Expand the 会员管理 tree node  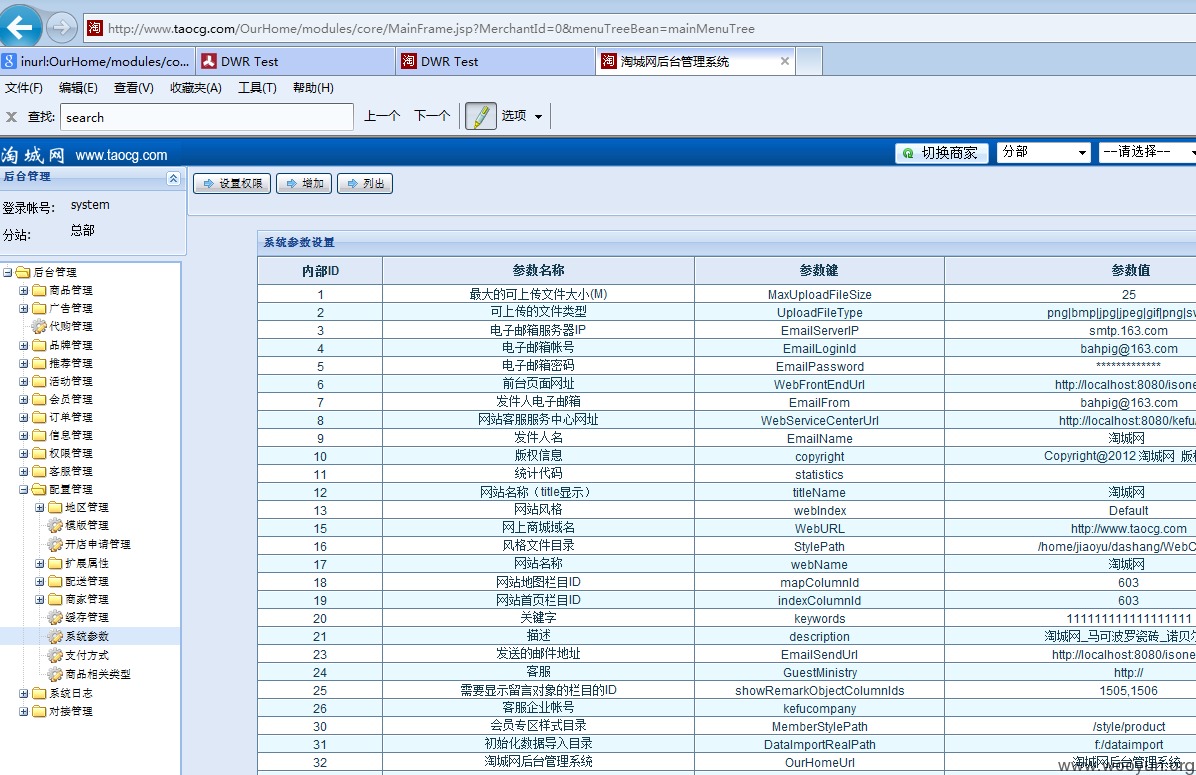(24, 399)
